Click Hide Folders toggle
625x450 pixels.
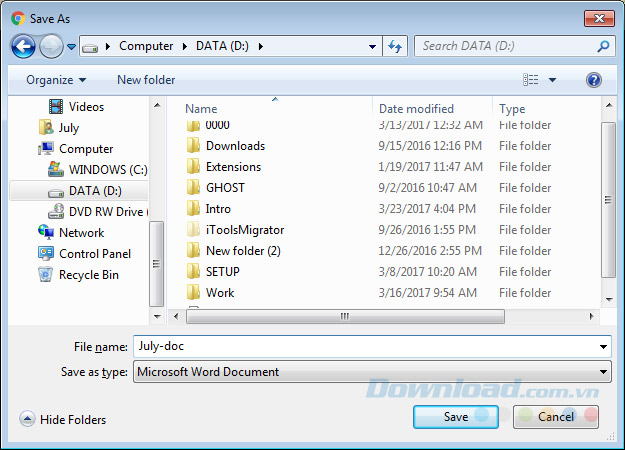tap(63, 419)
